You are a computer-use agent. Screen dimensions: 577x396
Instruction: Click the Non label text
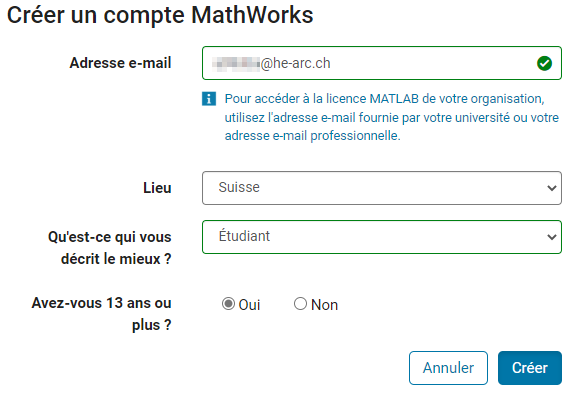pyautogui.click(x=324, y=305)
